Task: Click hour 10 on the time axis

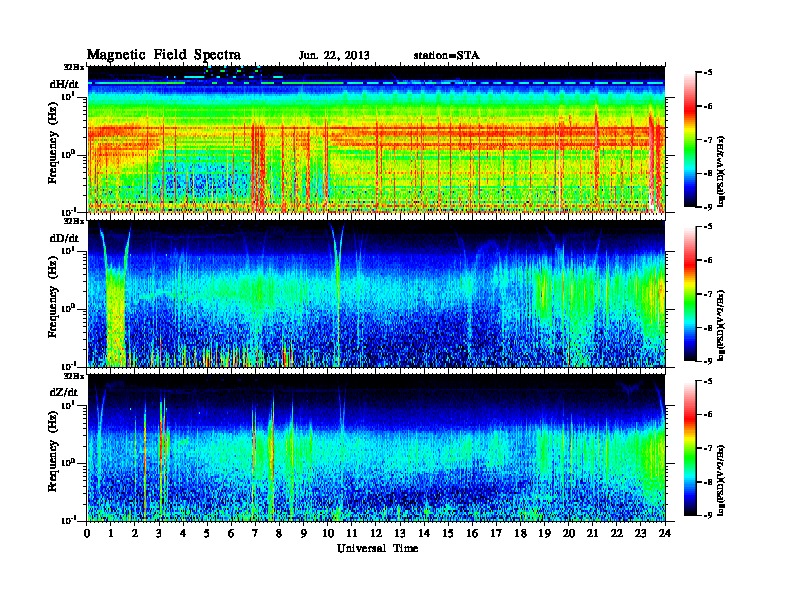Action: 328,533
